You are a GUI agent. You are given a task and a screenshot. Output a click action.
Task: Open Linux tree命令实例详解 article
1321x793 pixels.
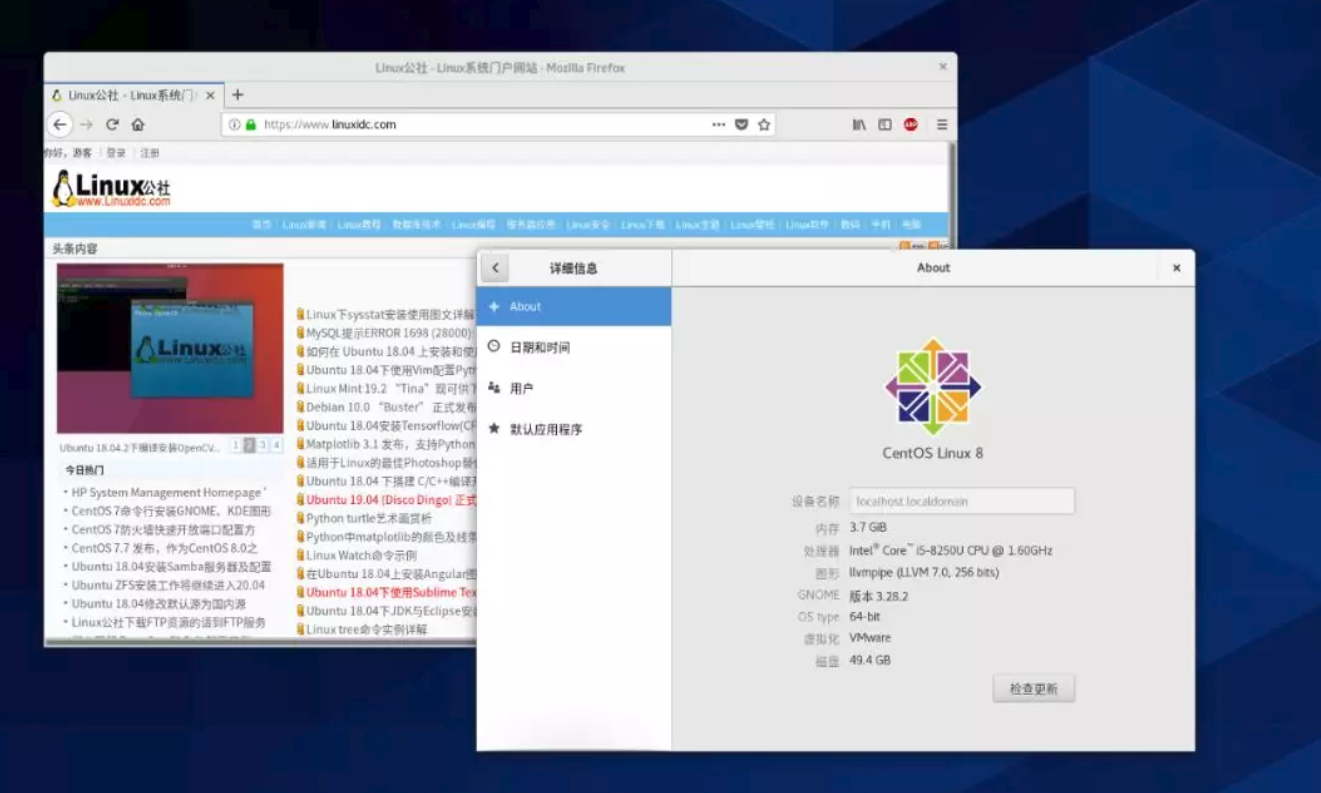pos(366,630)
